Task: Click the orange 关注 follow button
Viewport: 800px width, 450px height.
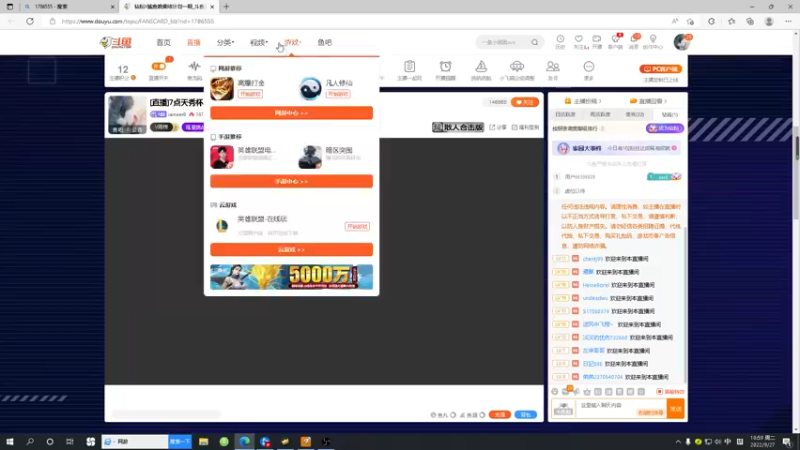Action: (x=524, y=102)
